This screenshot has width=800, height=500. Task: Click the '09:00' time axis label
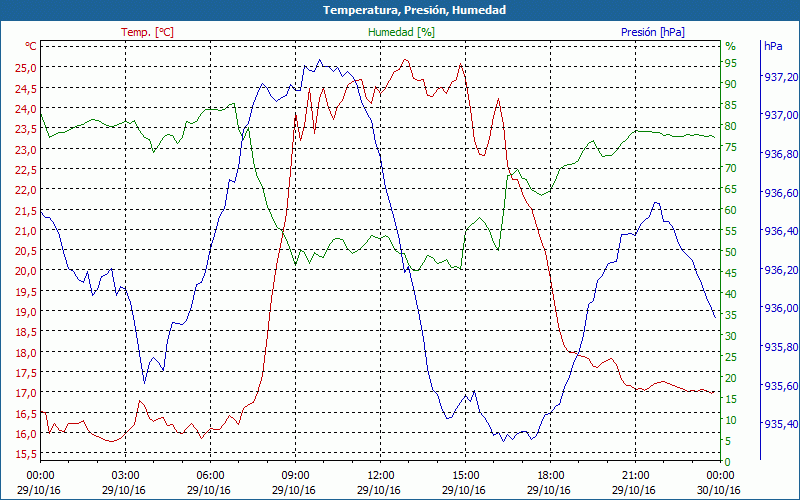[x=295, y=475]
